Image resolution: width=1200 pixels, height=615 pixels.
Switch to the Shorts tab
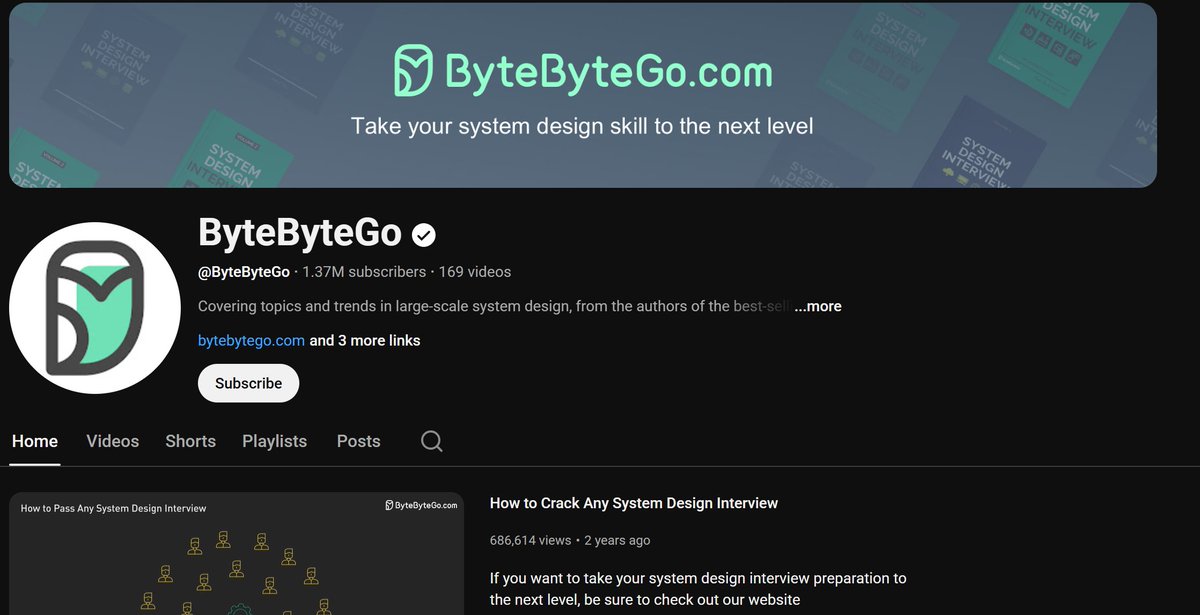(191, 441)
